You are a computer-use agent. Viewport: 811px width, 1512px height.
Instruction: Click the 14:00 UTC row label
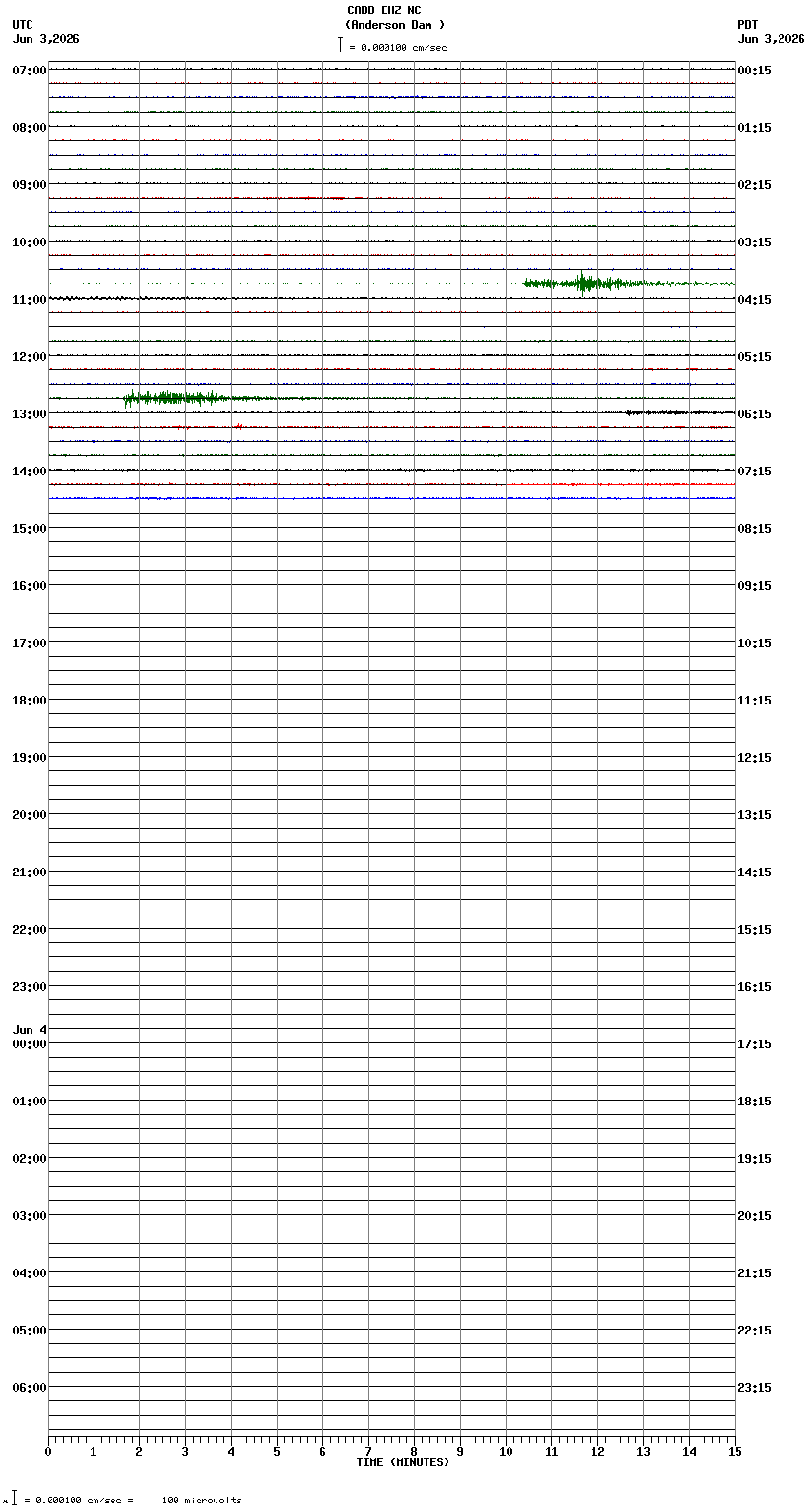[30, 472]
